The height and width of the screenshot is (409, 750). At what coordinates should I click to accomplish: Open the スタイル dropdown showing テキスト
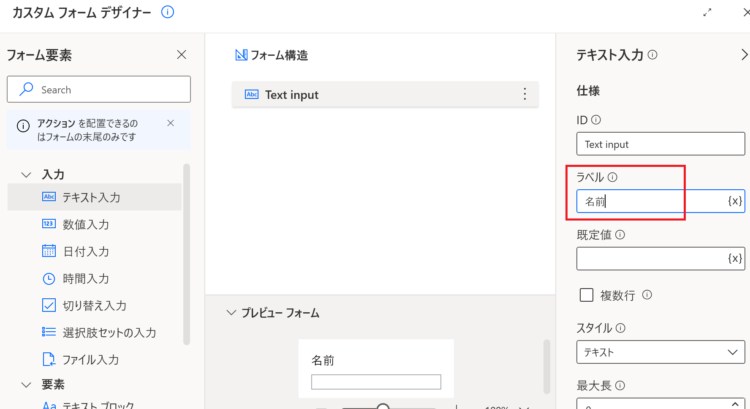click(661, 352)
